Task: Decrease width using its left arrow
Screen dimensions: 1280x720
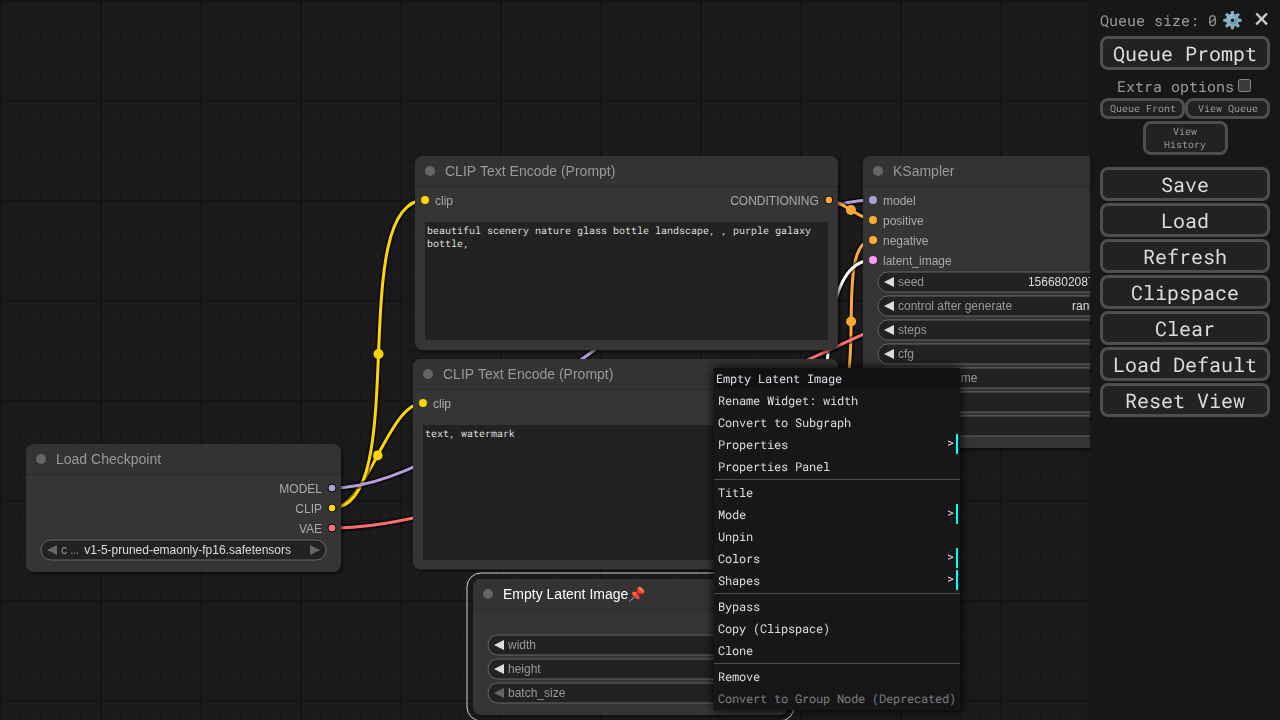Action: point(499,645)
